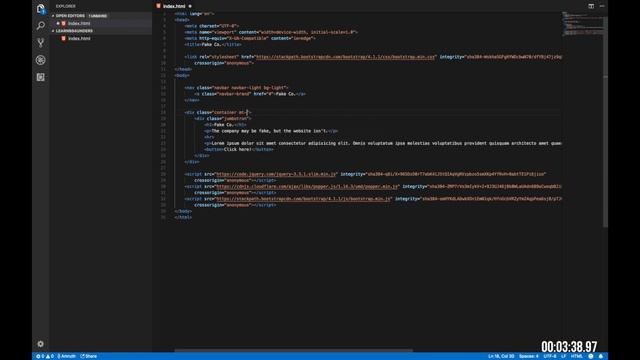Open the Debug view icon
This screenshot has height=360, width=640.
tap(40, 60)
